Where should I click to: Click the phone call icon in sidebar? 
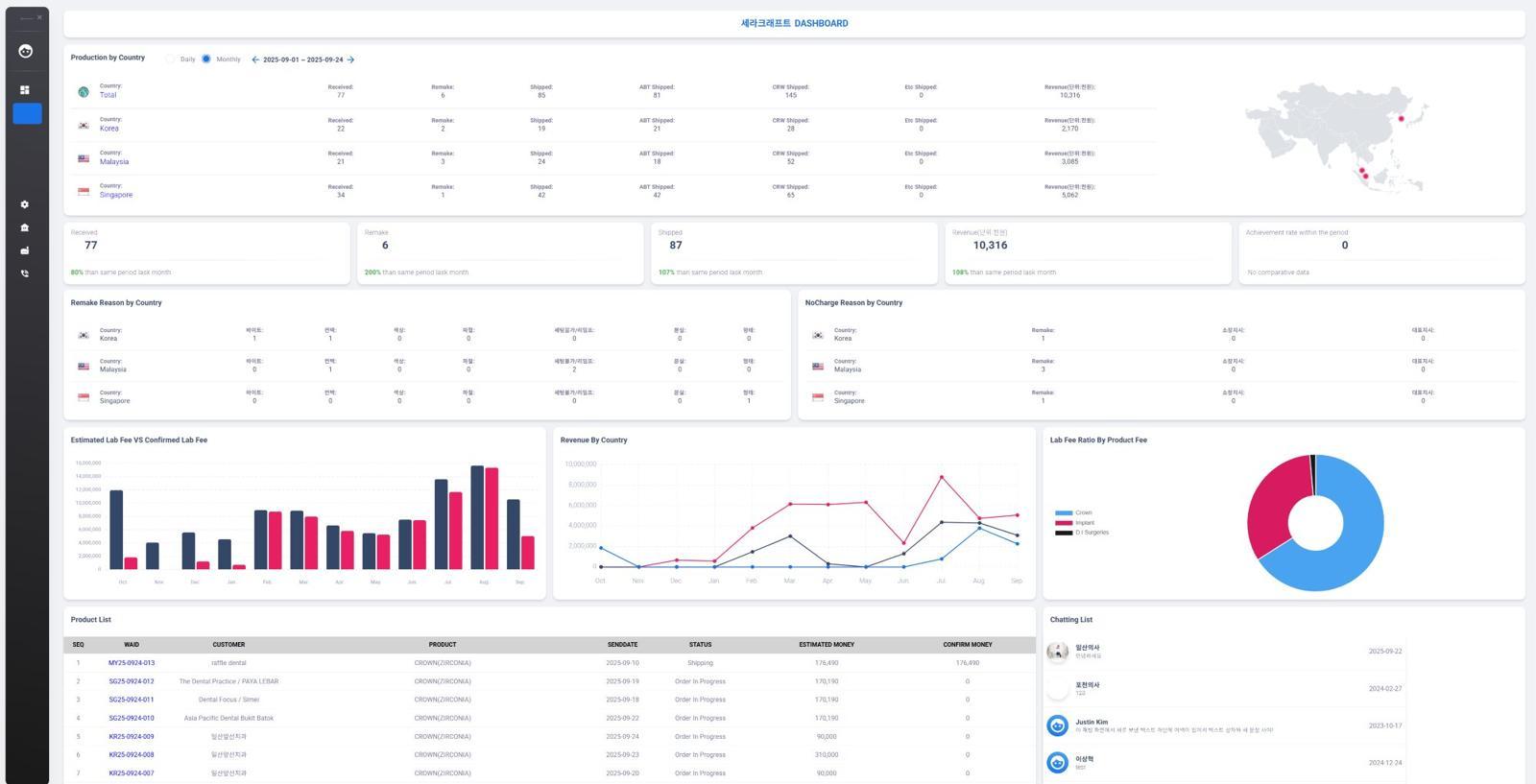tap(25, 273)
